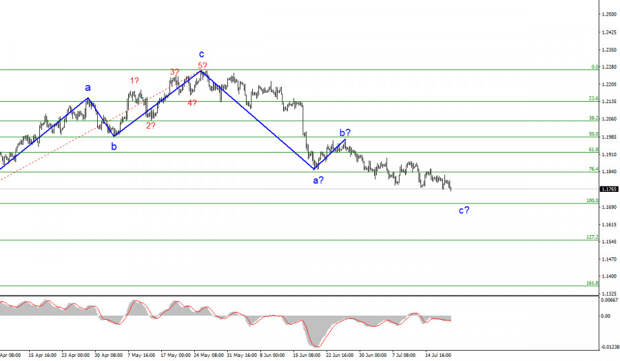
Task: Click the Fibonacci 0.0 level label
Action: [595, 67]
